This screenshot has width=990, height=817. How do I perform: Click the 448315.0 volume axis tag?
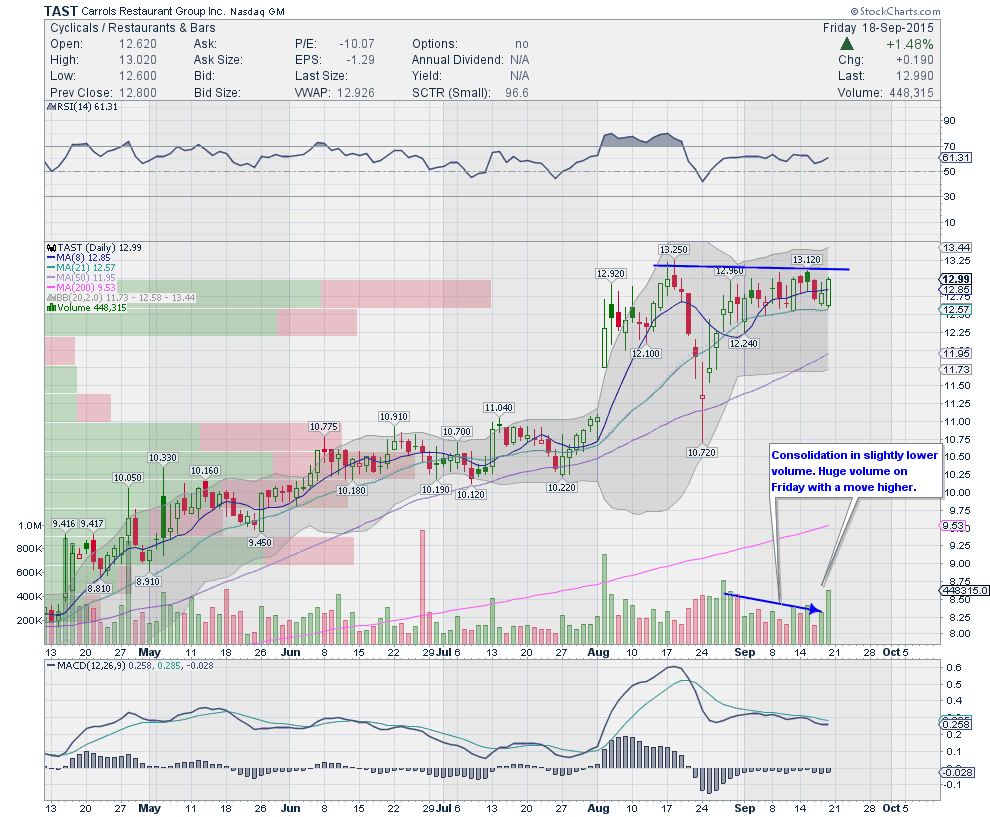[964, 590]
